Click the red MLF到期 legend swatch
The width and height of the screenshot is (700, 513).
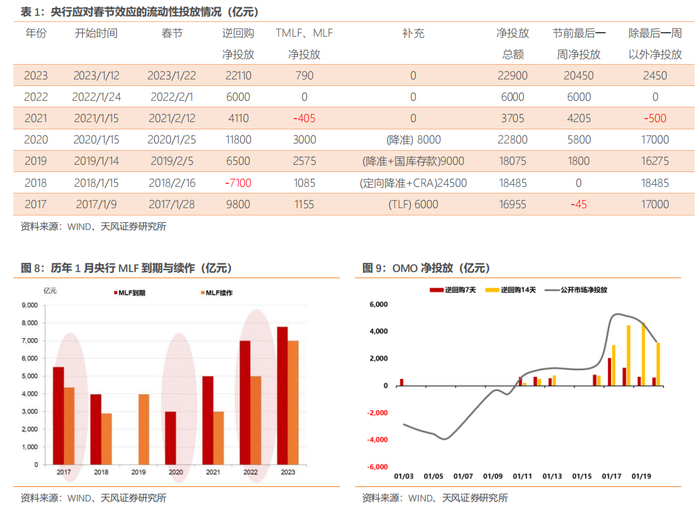coord(116,293)
